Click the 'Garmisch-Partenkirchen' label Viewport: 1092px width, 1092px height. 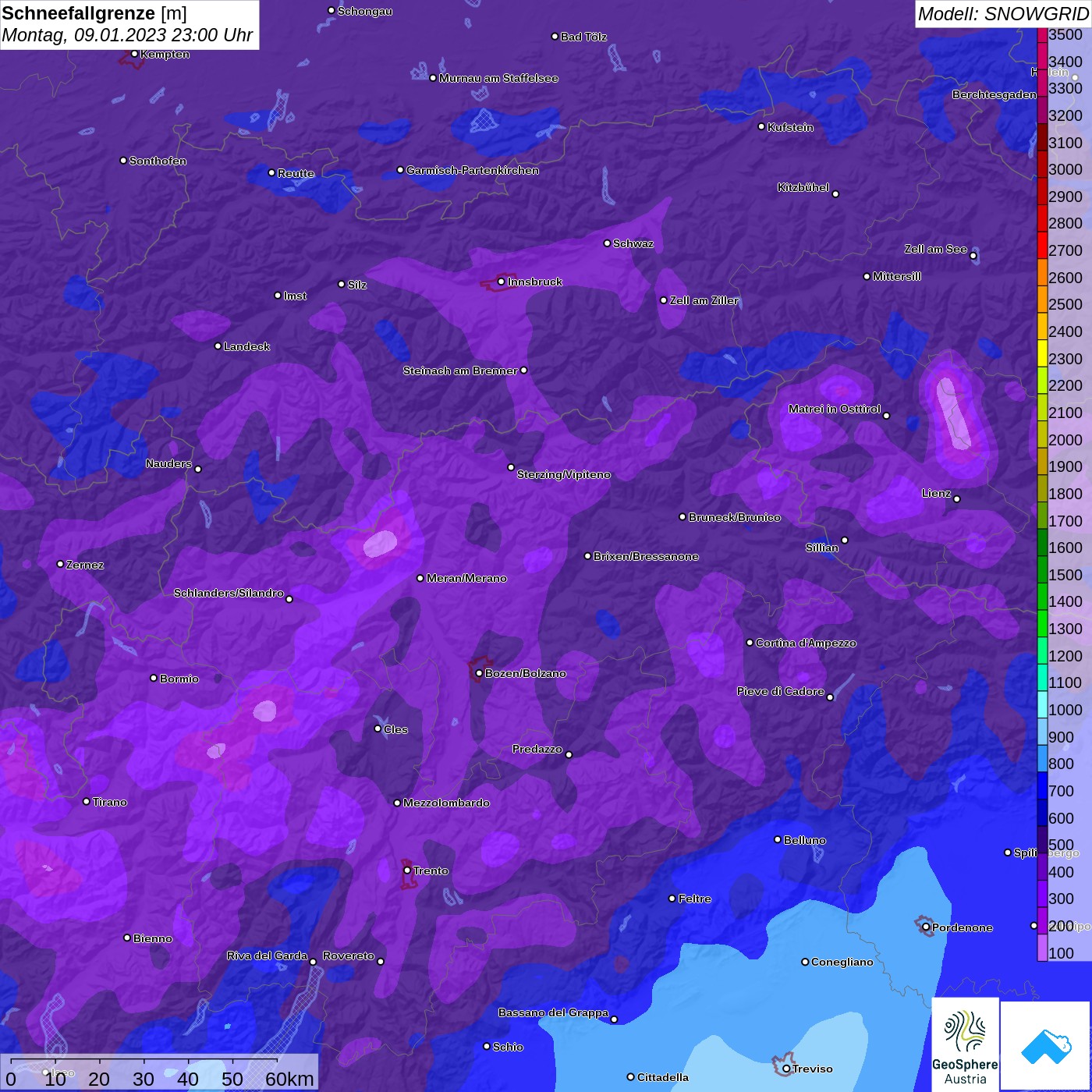click(x=473, y=170)
